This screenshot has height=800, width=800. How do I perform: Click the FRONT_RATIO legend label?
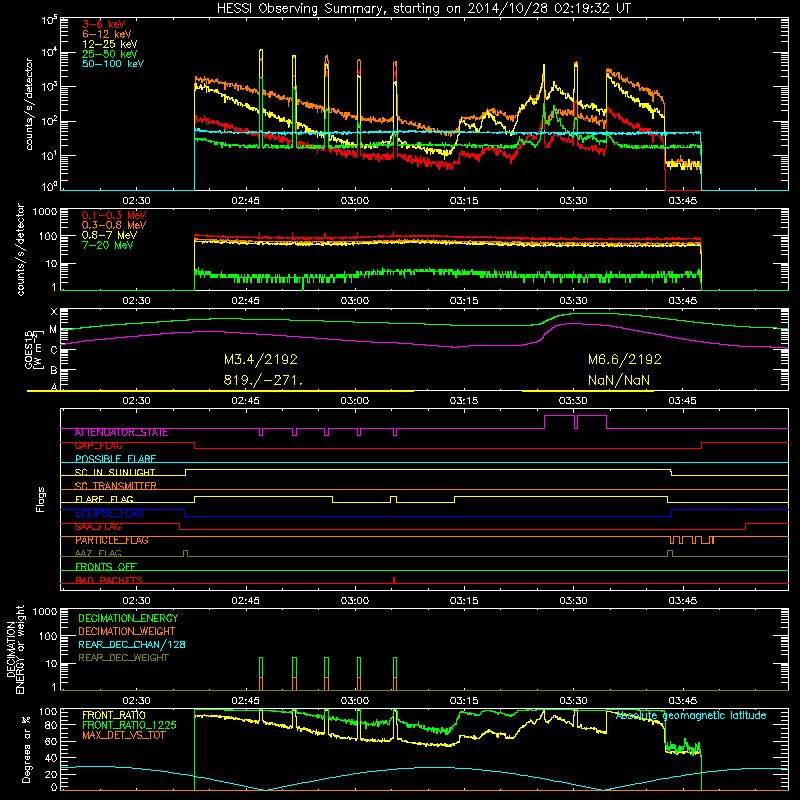point(114,715)
